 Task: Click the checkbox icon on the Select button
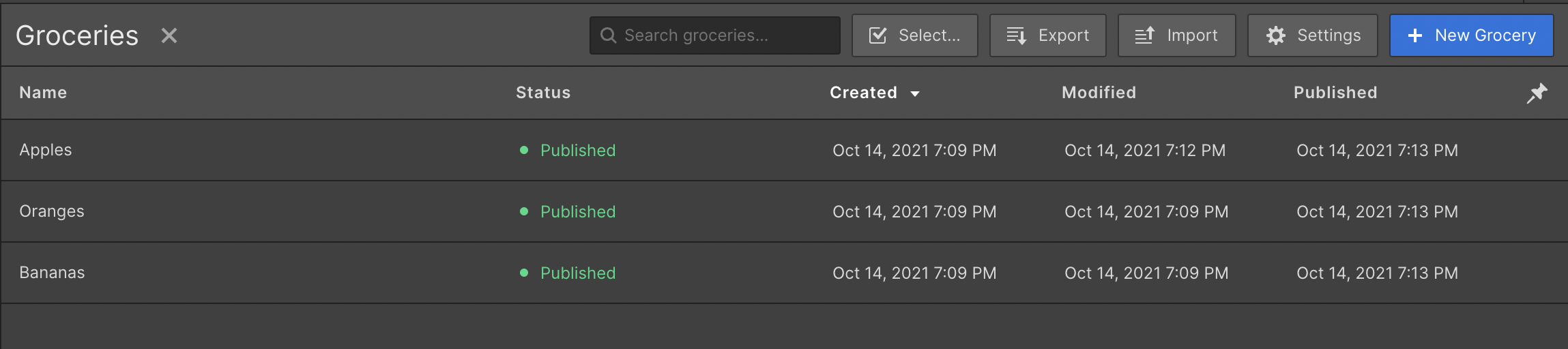[878, 35]
